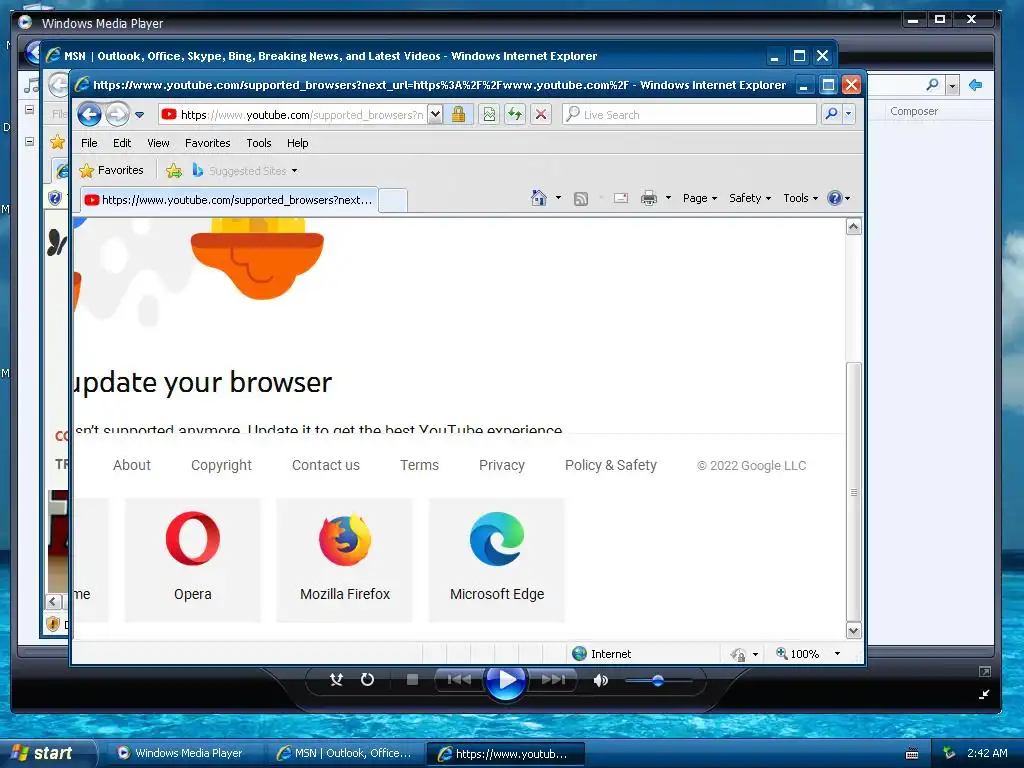
Task: Click the green Refresh arrows icon
Action: point(515,115)
